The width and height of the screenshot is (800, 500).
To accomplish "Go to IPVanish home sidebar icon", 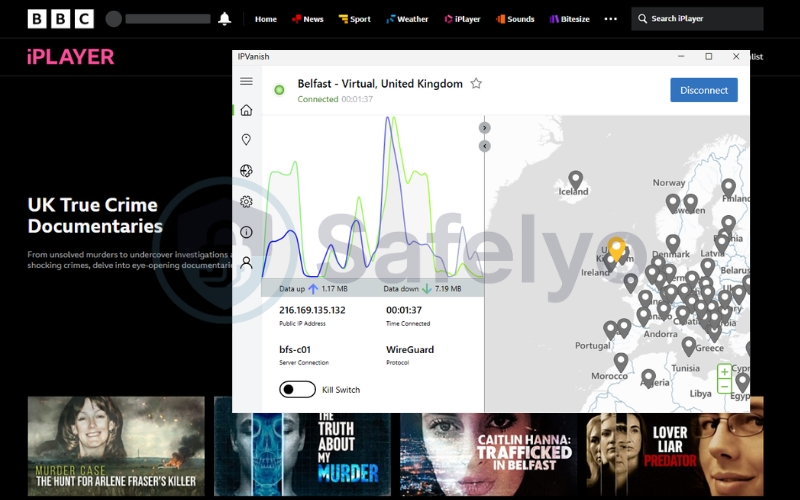I will click(246, 110).
